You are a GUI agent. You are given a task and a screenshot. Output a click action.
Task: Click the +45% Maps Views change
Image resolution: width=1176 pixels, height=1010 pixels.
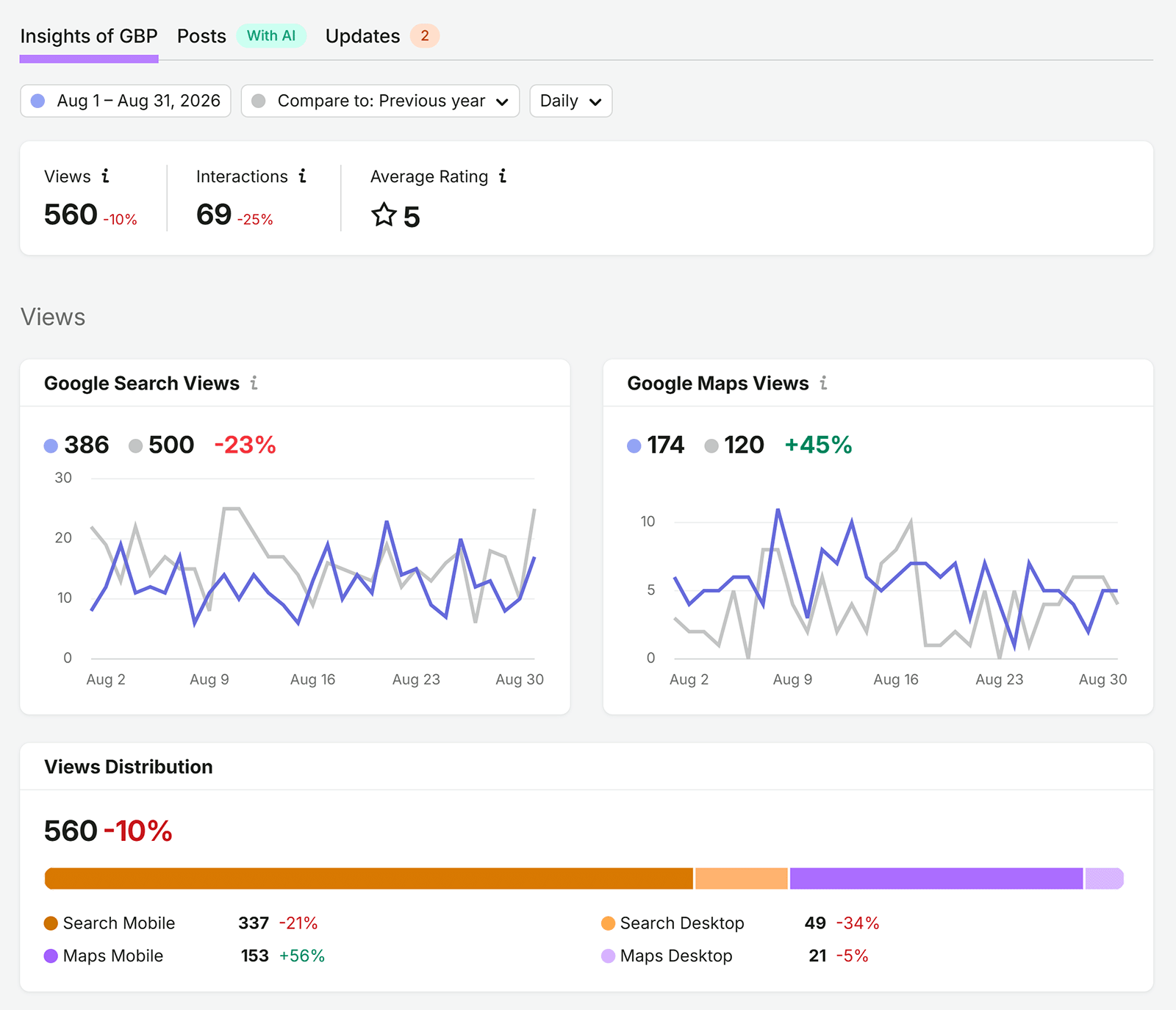pyautogui.click(x=818, y=445)
